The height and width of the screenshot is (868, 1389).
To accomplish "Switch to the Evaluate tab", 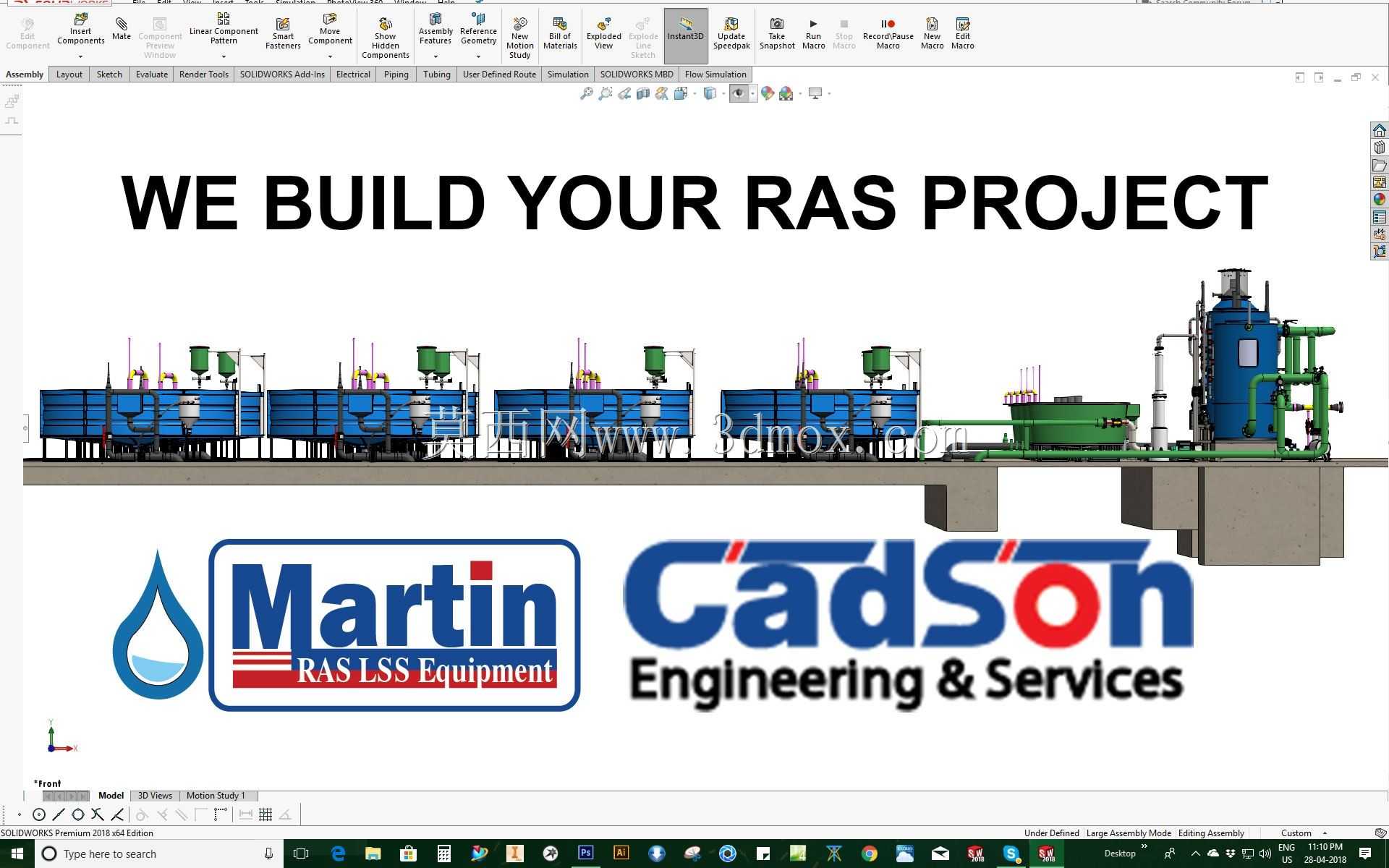I will click(x=151, y=75).
